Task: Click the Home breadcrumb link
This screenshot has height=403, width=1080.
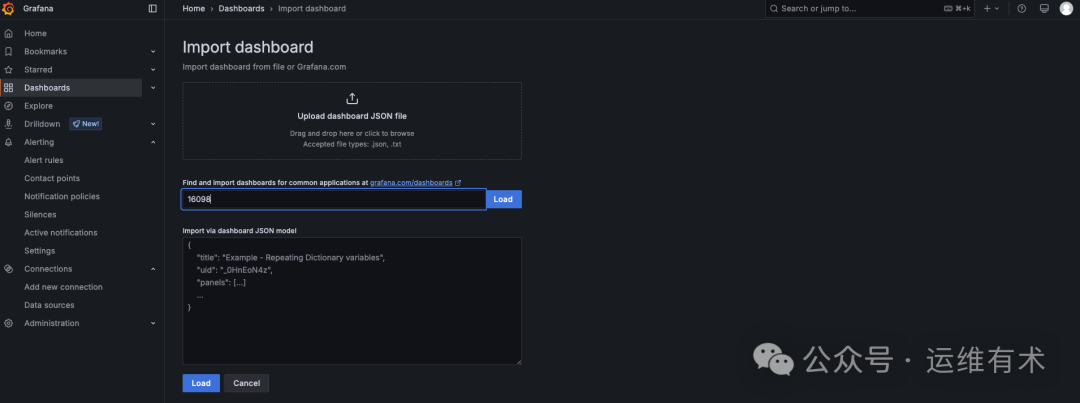Action: tap(194, 8)
